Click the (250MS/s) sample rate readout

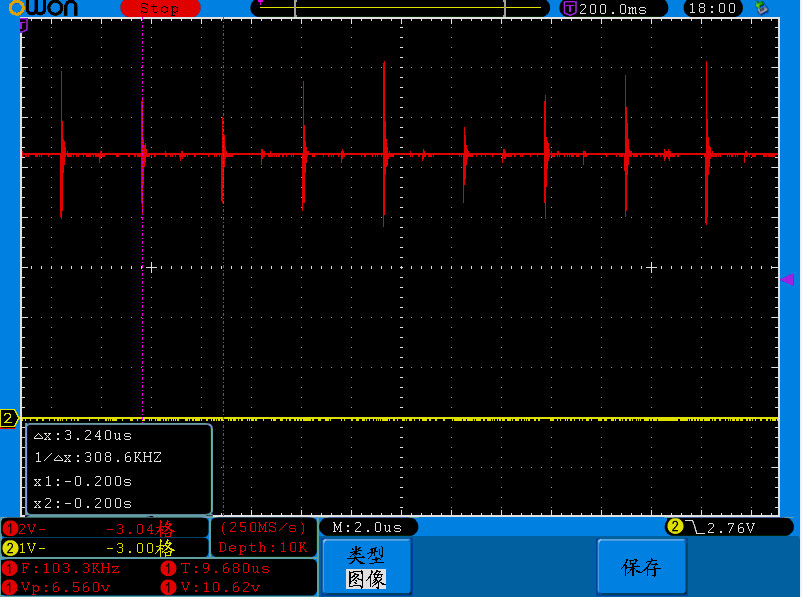(x=263, y=527)
